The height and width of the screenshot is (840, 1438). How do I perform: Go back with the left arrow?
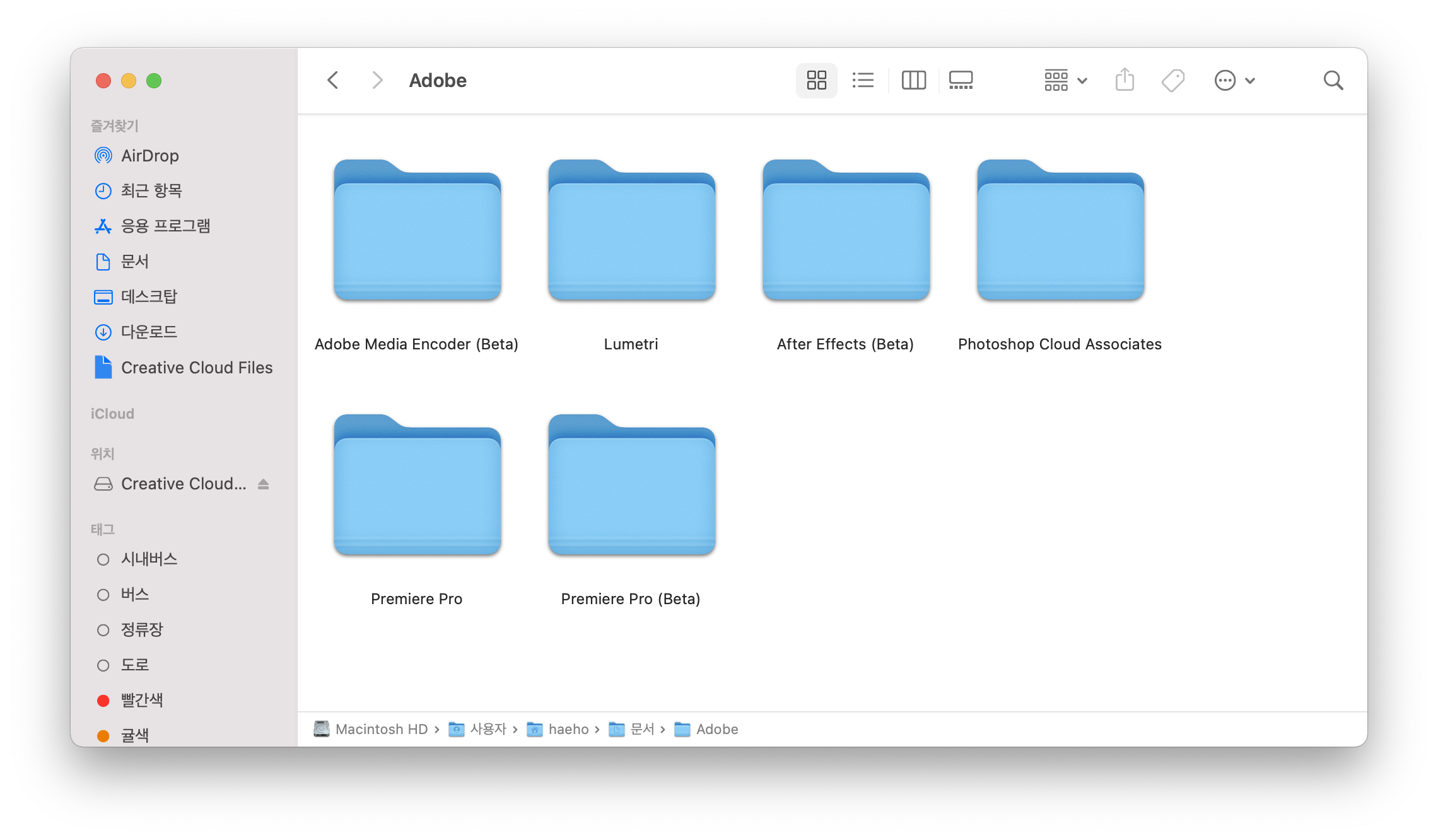333,80
